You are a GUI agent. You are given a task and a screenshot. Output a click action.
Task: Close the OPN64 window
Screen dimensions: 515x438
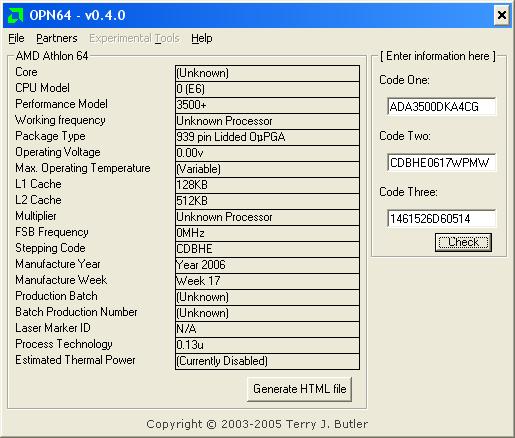(502, 15)
